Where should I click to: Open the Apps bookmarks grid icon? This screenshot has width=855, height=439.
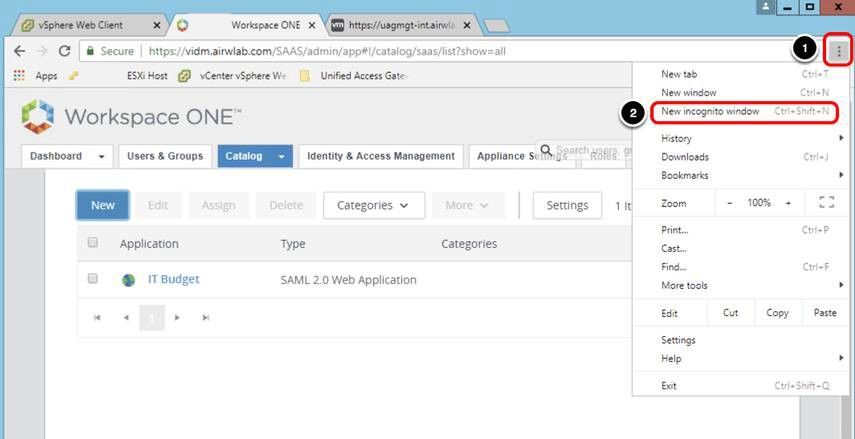click(x=19, y=76)
